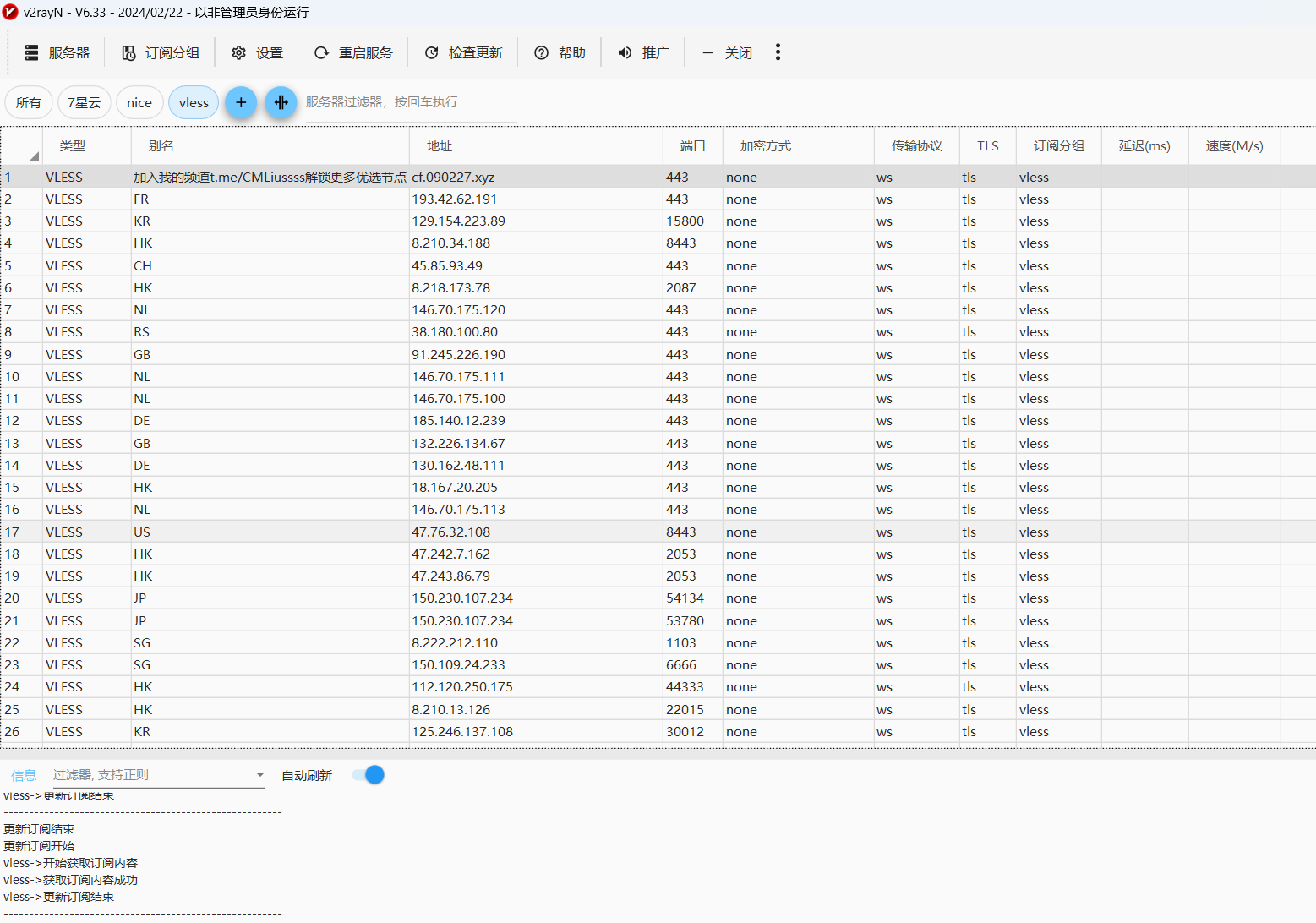Click row number 19 in the table
Screen dimensions: 1316x923
12,576
